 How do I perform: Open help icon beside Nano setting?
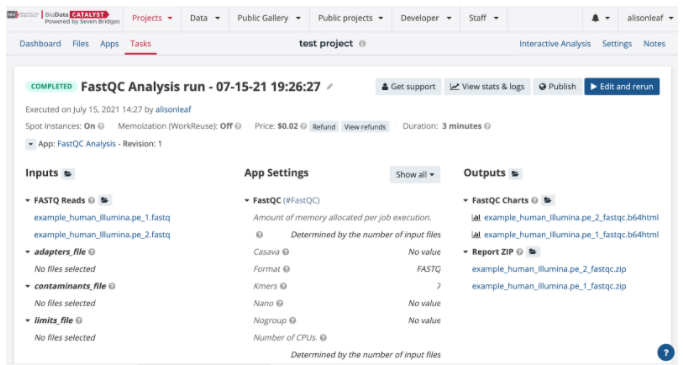coord(280,303)
